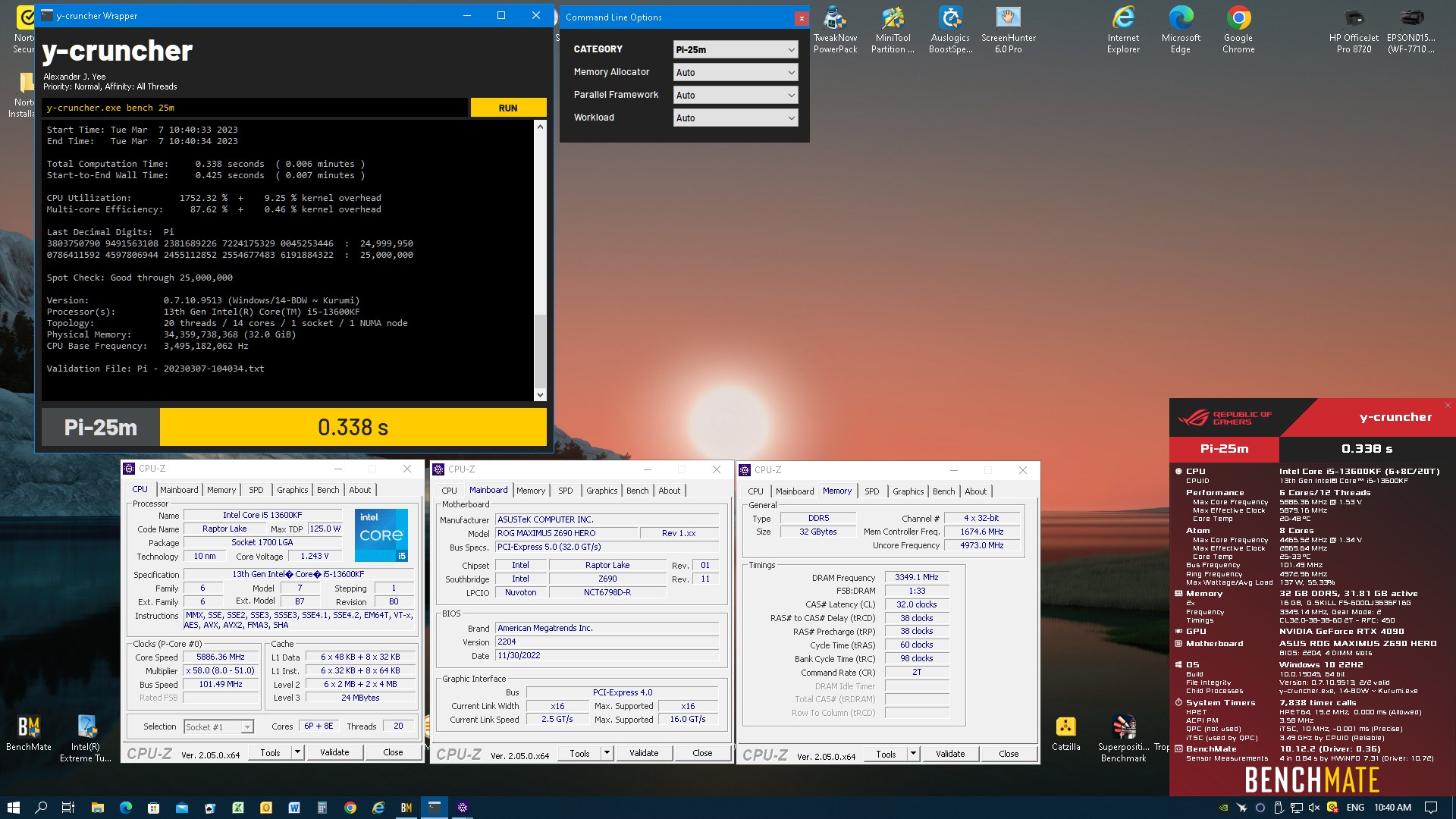Image resolution: width=1456 pixels, height=819 pixels.
Task: Close the Command Line Options panel
Action: pyautogui.click(x=802, y=18)
